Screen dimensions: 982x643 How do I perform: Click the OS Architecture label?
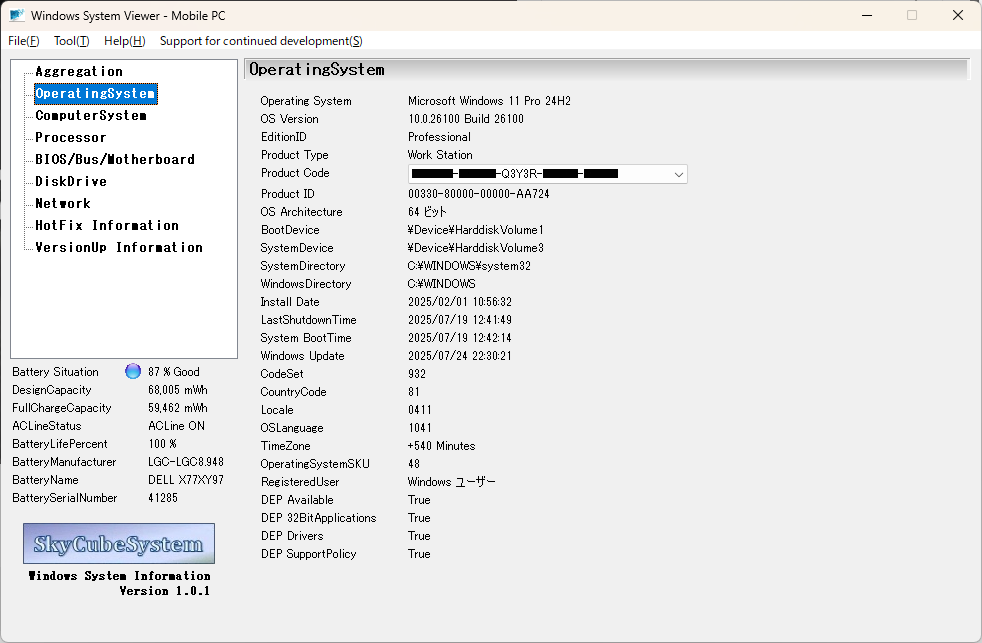tap(301, 212)
